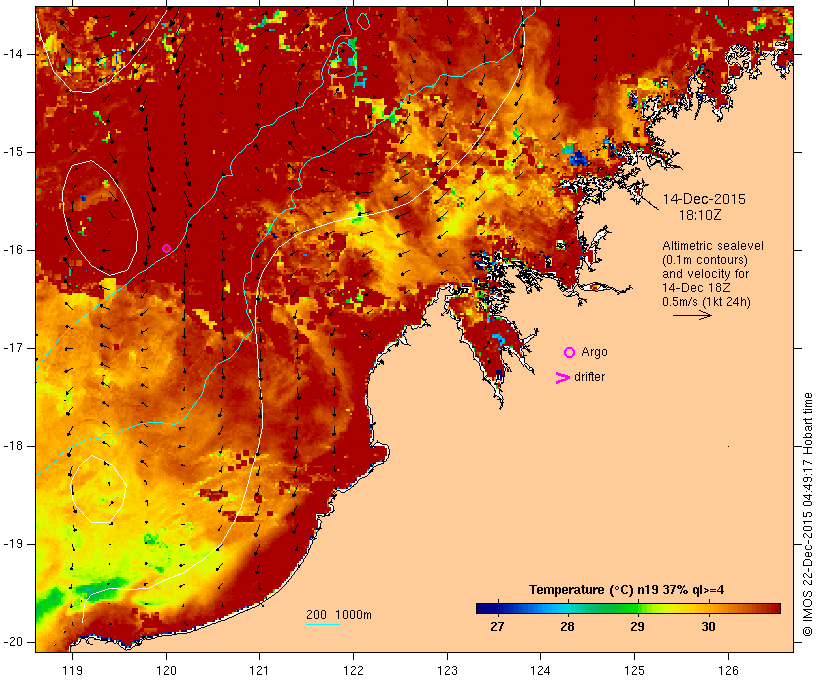Click the '0.5m/s (1kt 24h)' text
Screen dimensions: 820x680
(706, 302)
